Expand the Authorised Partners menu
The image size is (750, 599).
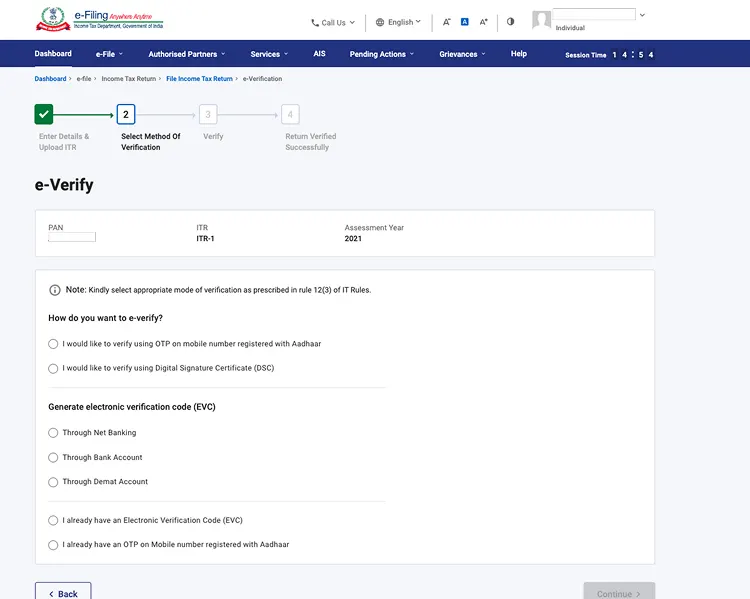point(187,54)
